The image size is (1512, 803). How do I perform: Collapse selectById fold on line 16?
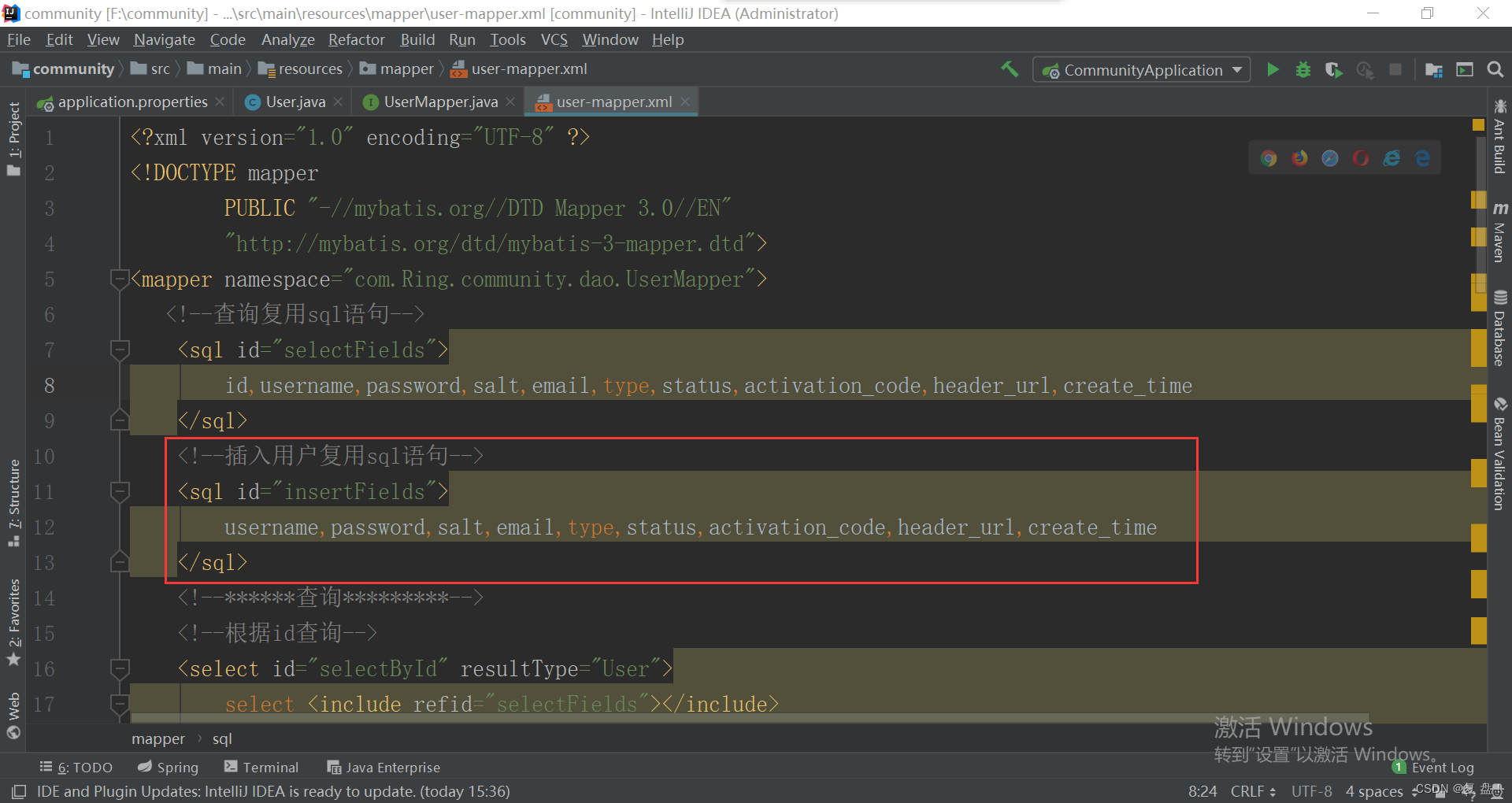click(120, 668)
